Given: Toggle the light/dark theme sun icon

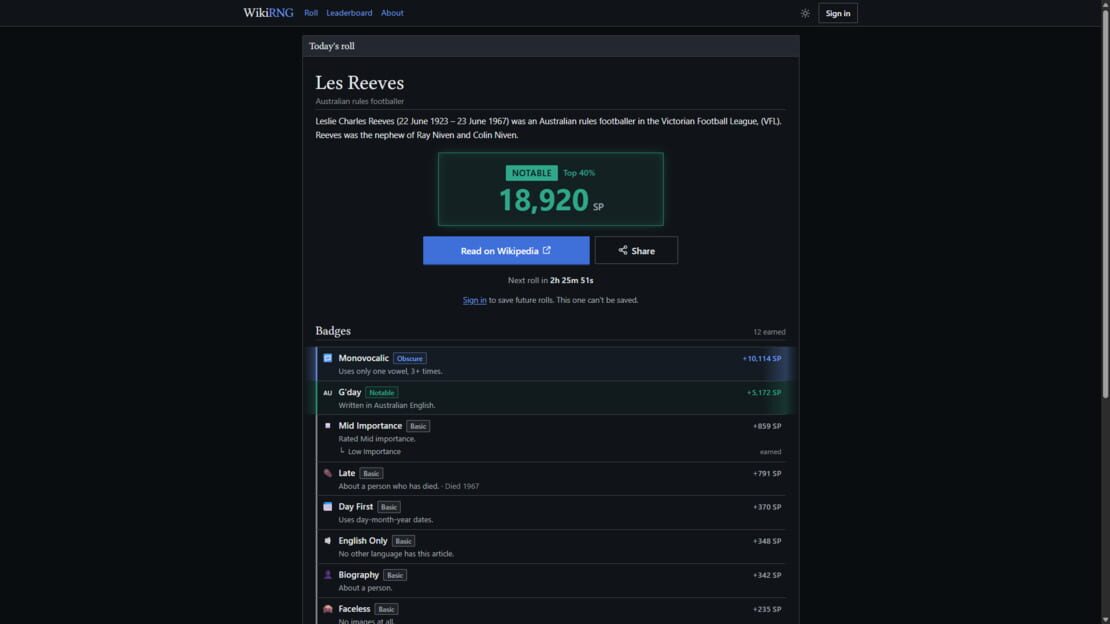Looking at the screenshot, I should point(805,13).
